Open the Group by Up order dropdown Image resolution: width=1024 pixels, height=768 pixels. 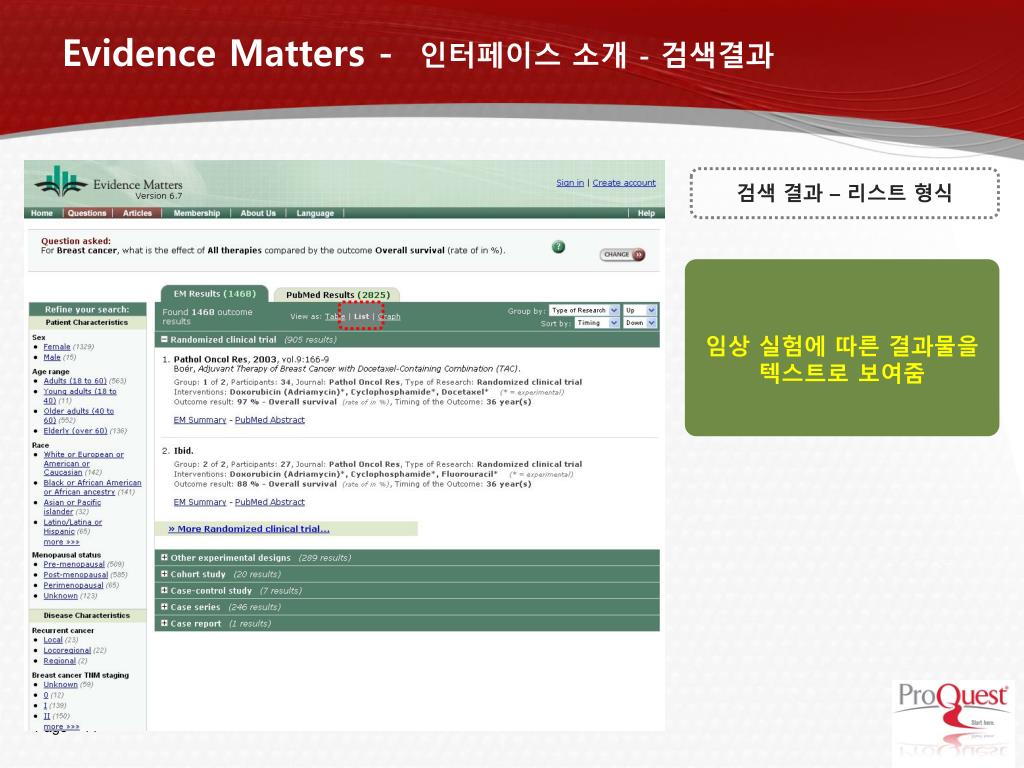click(x=639, y=310)
